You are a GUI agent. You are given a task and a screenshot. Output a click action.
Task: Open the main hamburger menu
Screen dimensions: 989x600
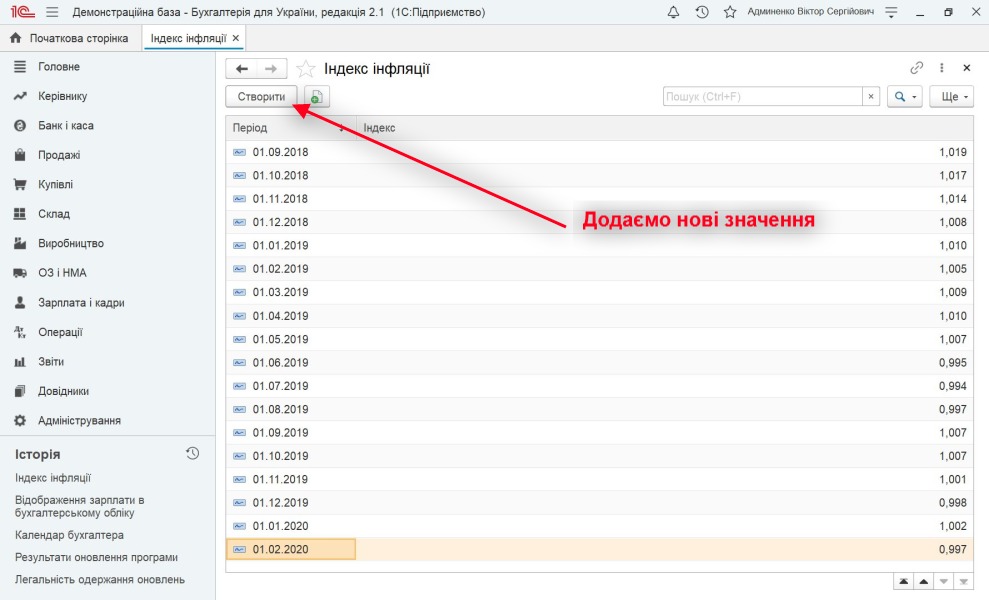pos(52,12)
